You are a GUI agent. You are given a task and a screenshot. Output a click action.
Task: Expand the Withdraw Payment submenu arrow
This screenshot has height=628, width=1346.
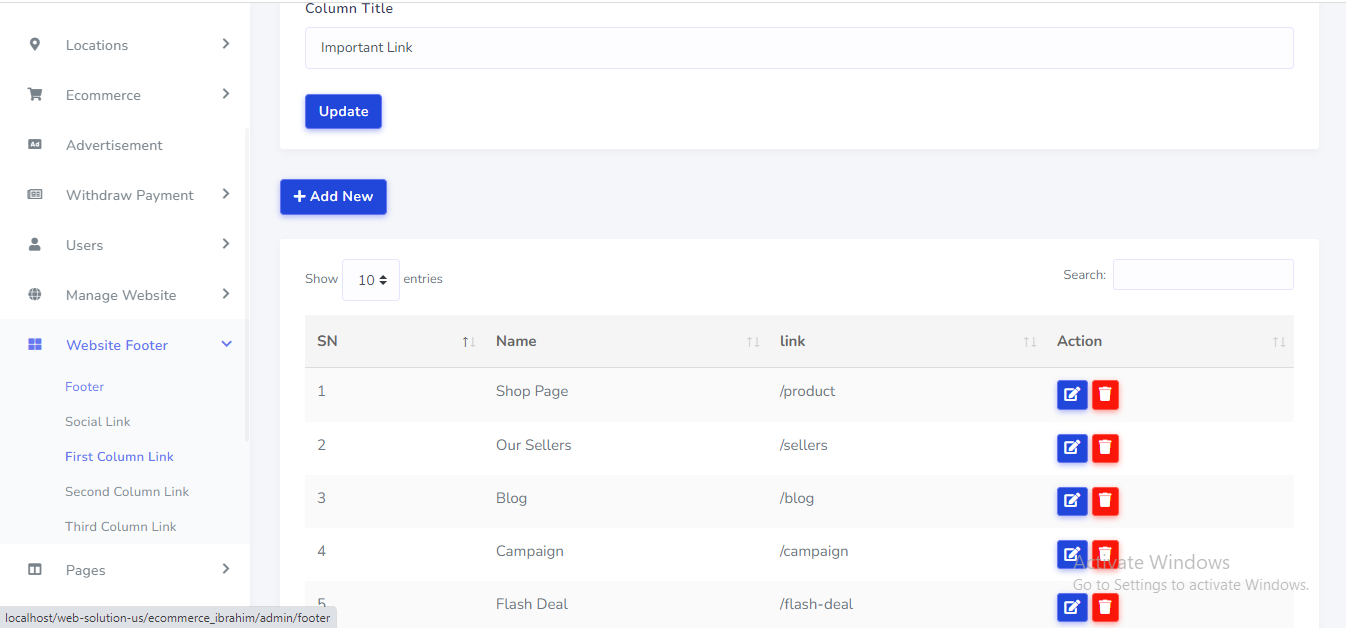[226, 194]
